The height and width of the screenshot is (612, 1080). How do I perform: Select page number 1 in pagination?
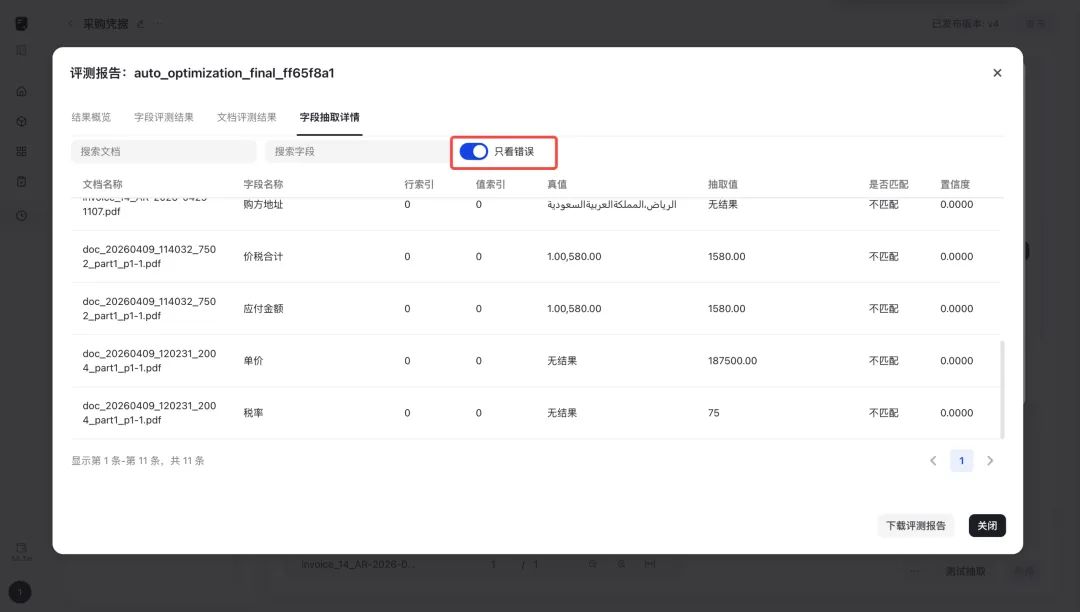tap(962, 461)
